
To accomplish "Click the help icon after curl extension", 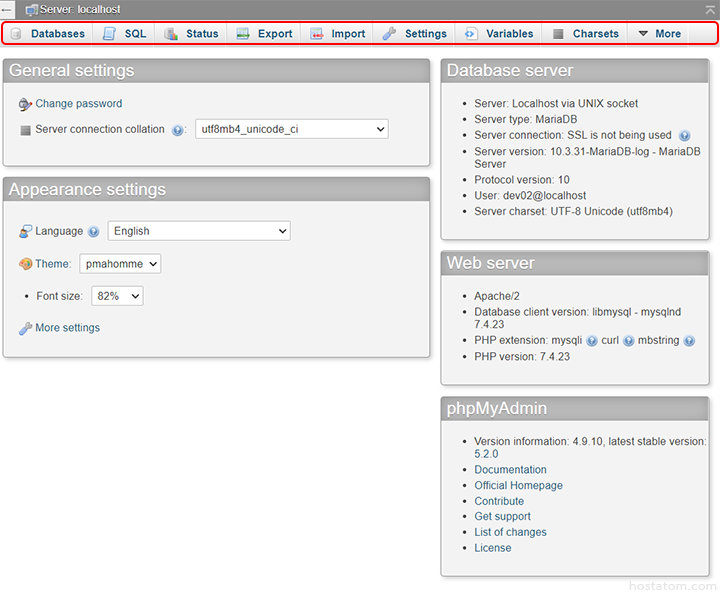I will tap(629, 341).
